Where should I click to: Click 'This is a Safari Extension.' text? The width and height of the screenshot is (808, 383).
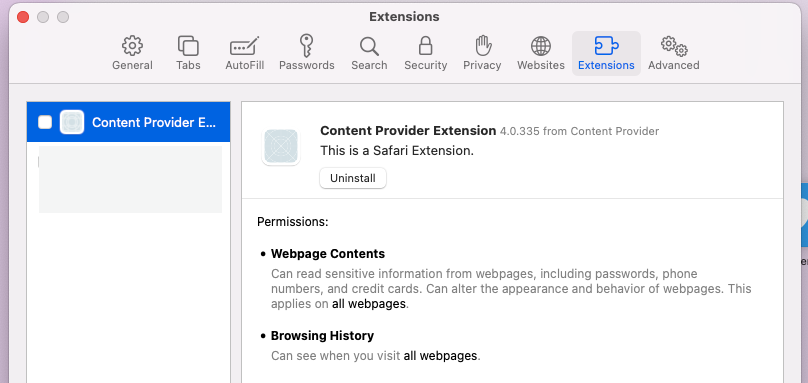(x=397, y=151)
